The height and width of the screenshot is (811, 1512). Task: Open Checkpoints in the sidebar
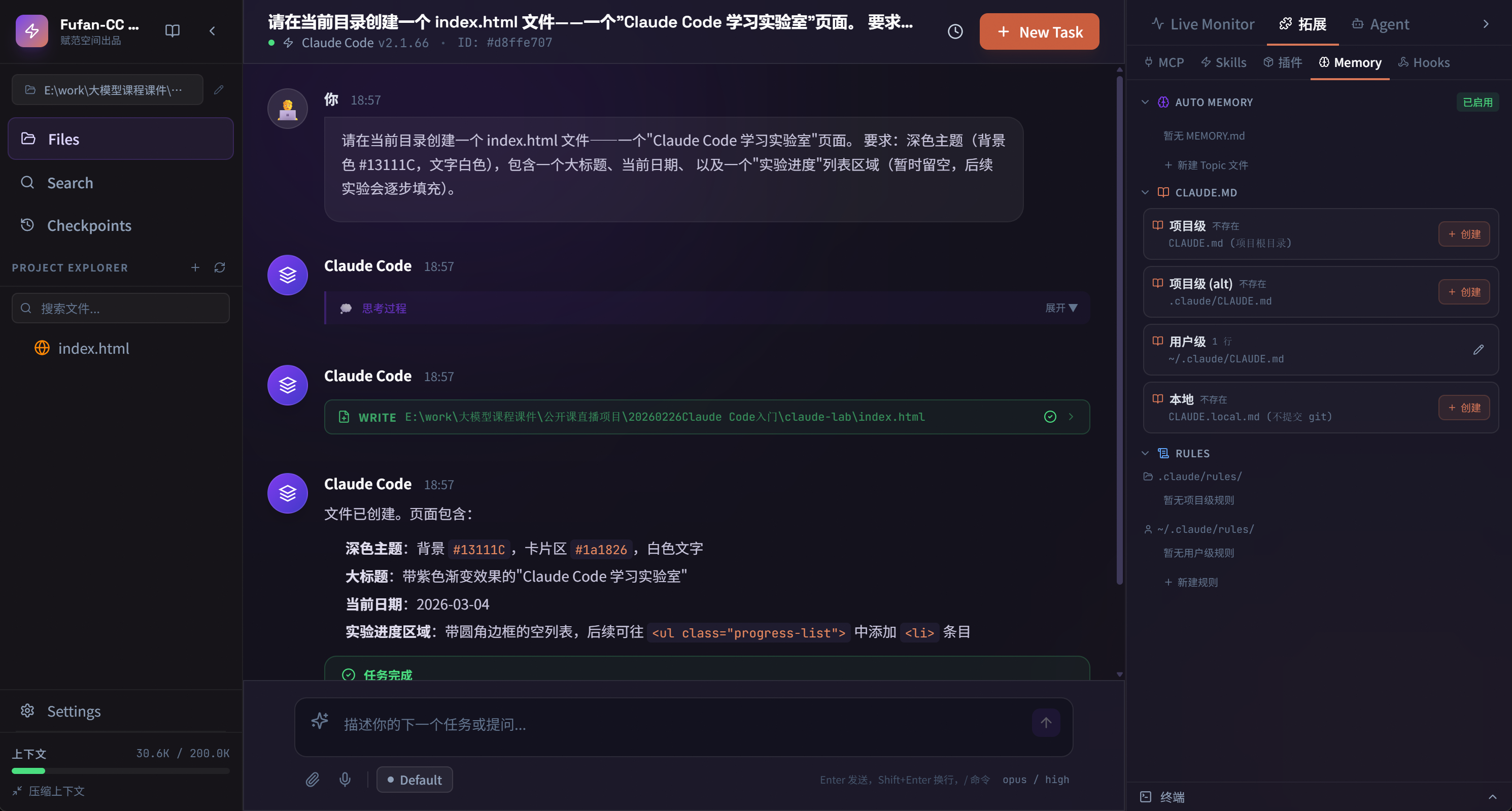120,225
